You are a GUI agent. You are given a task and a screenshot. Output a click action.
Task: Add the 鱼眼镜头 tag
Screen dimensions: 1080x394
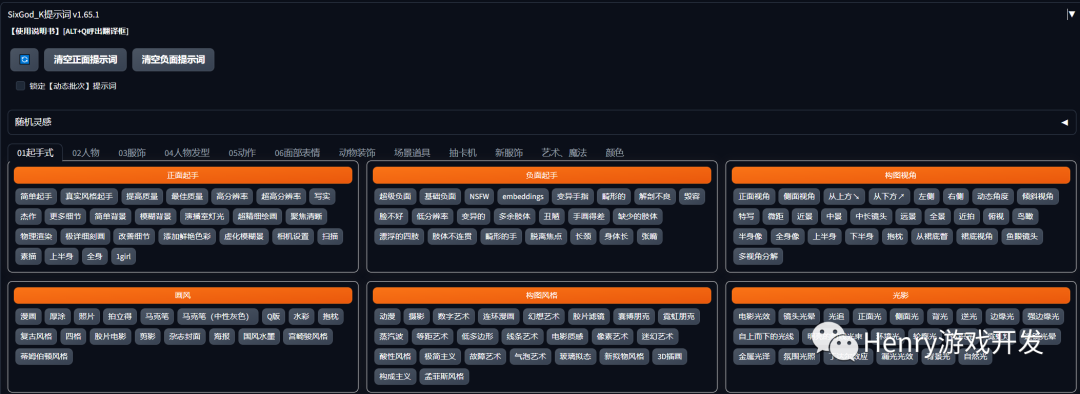(x=1022, y=236)
